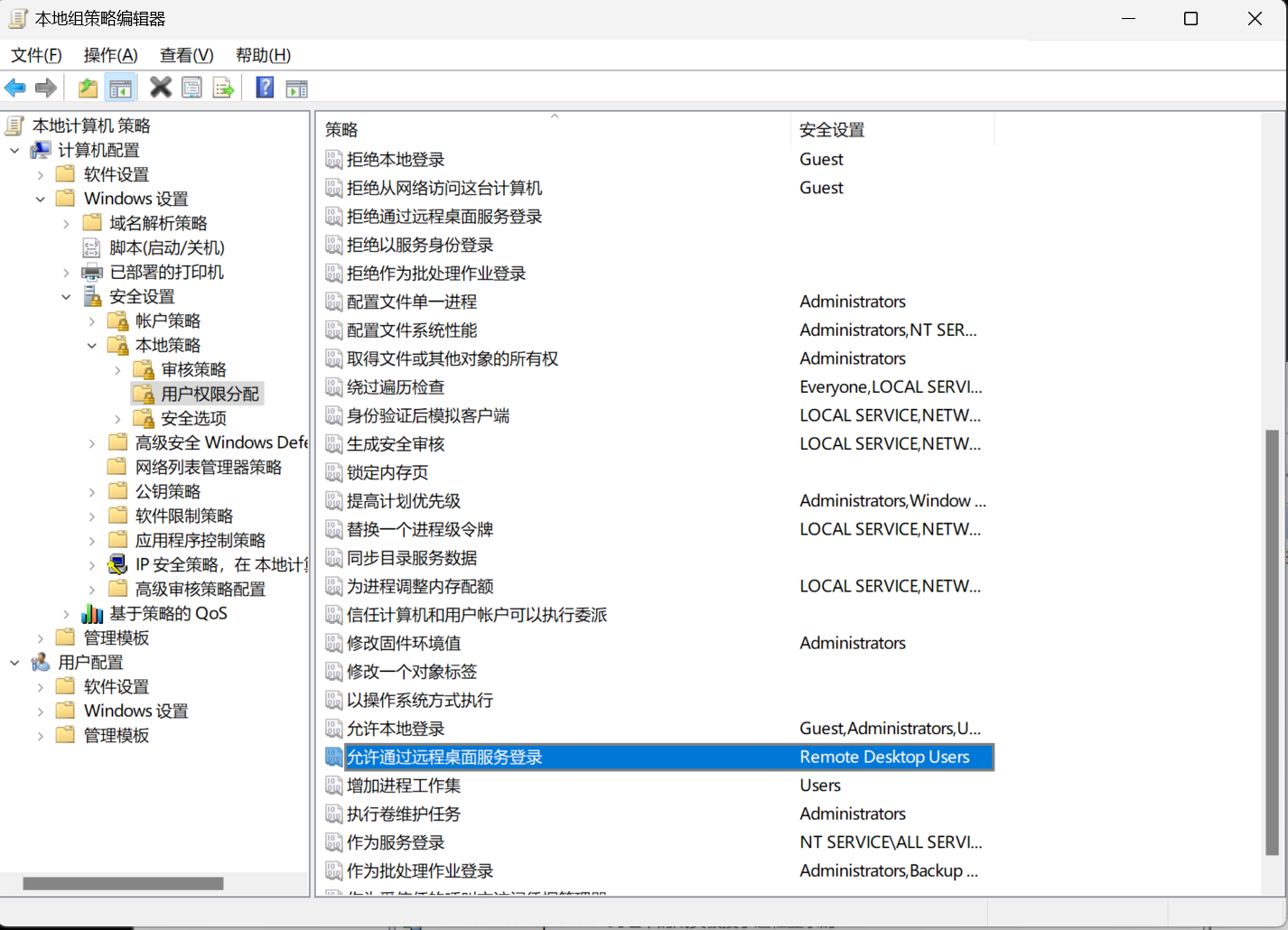Click the policy icon beside 拒绝本地登录
The height and width of the screenshot is (930, 1288).
334,160
